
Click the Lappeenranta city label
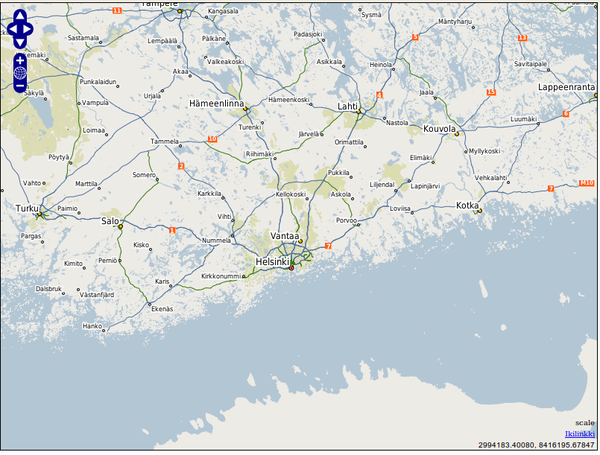point(566,87)
